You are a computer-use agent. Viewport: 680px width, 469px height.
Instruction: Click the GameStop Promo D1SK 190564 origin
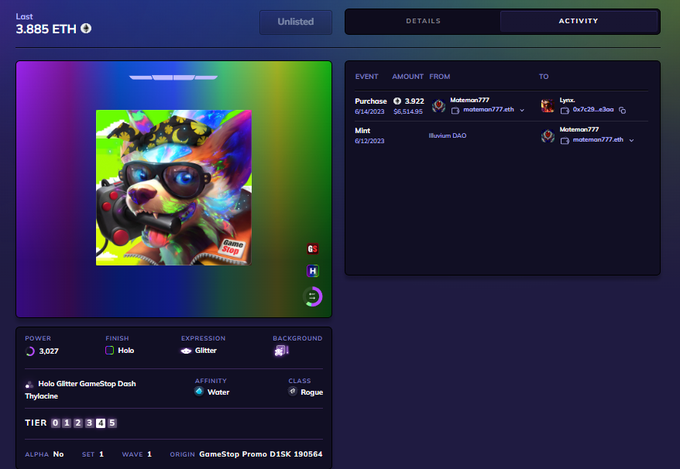pos(261,454)
